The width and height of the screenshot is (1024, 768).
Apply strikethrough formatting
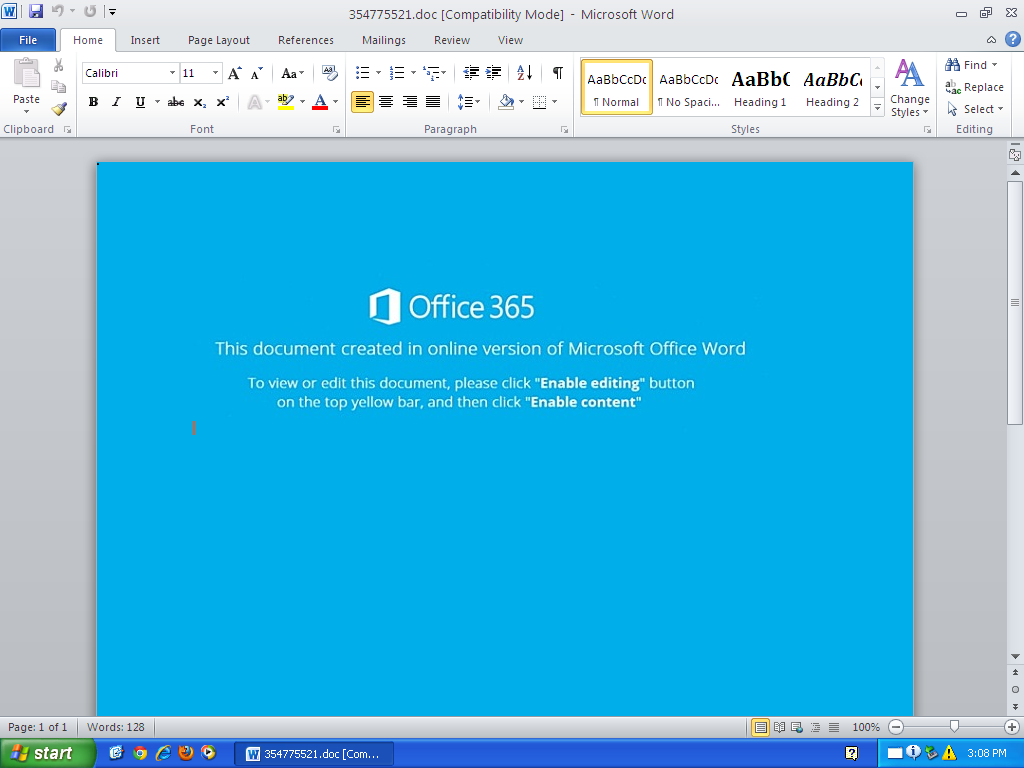coord(176,102)
